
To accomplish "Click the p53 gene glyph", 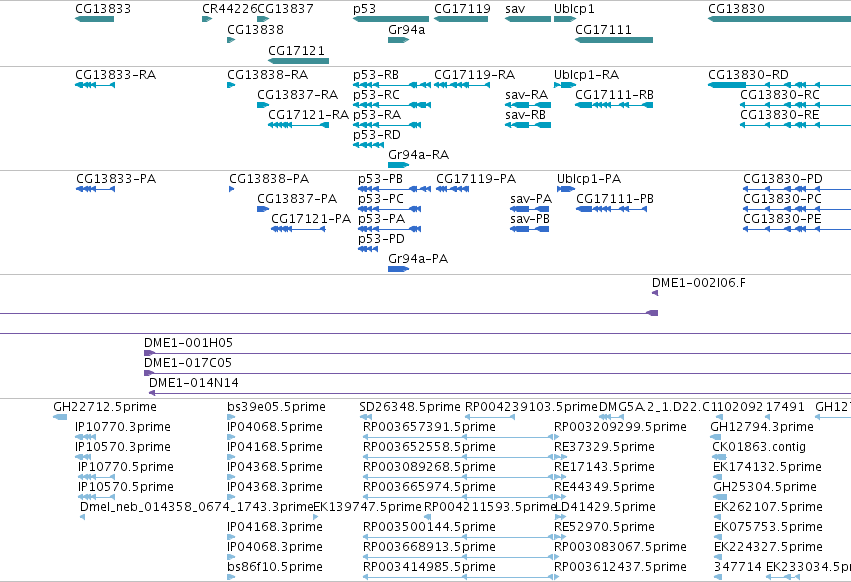I will [x=391, y=19].
